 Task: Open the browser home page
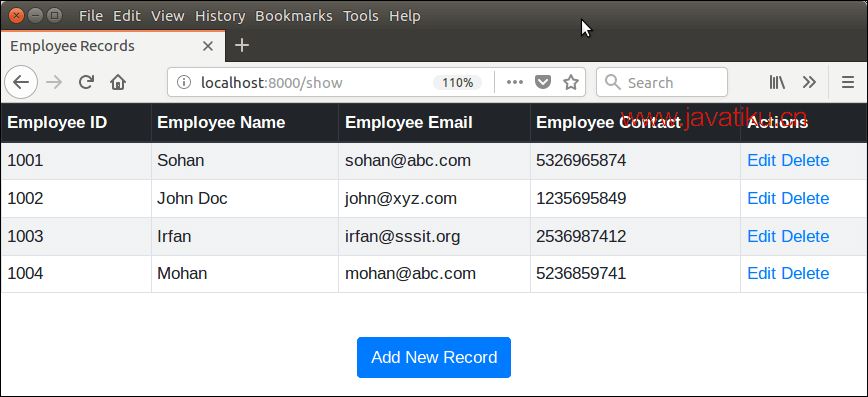(118, 83)
